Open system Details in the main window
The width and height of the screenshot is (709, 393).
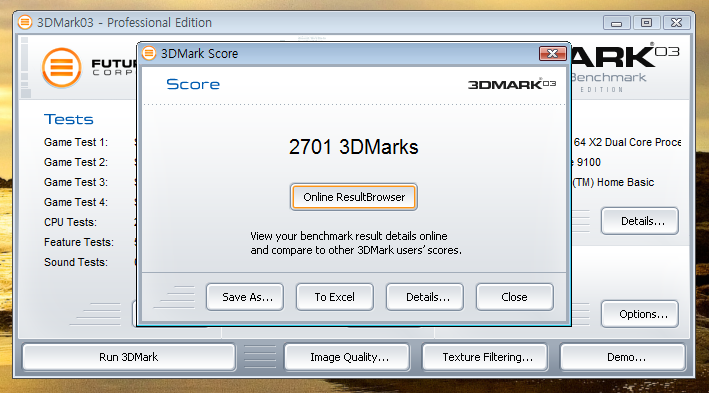coord(640,221)
